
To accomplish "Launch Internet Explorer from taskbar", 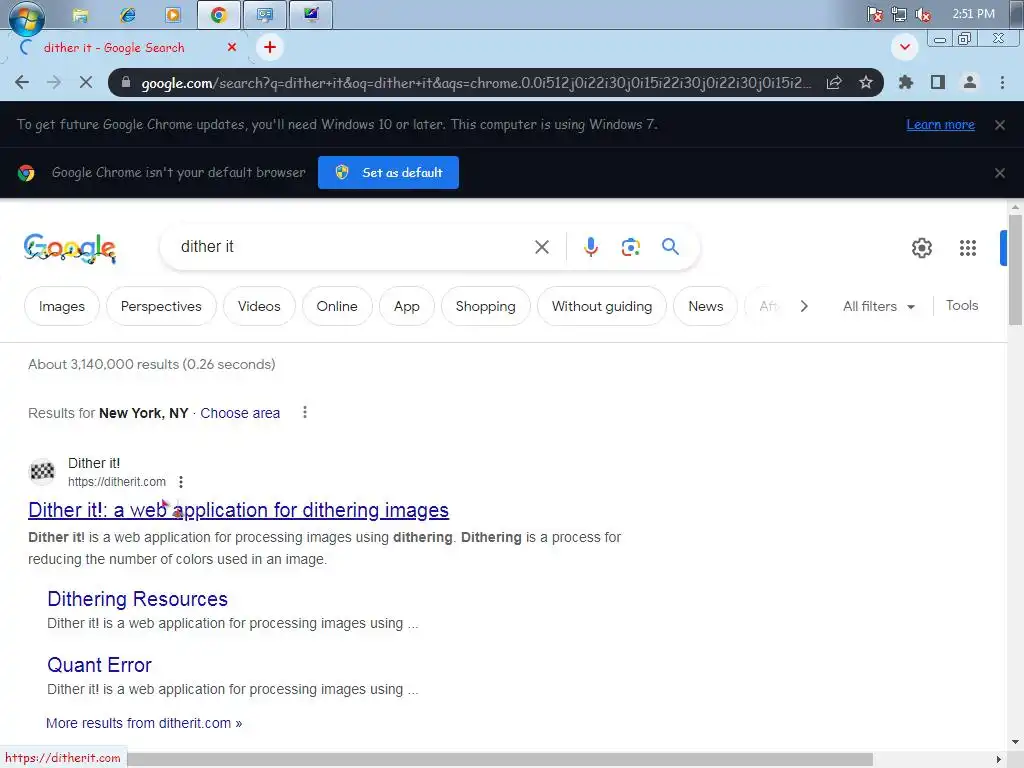I will coord(127,15).
